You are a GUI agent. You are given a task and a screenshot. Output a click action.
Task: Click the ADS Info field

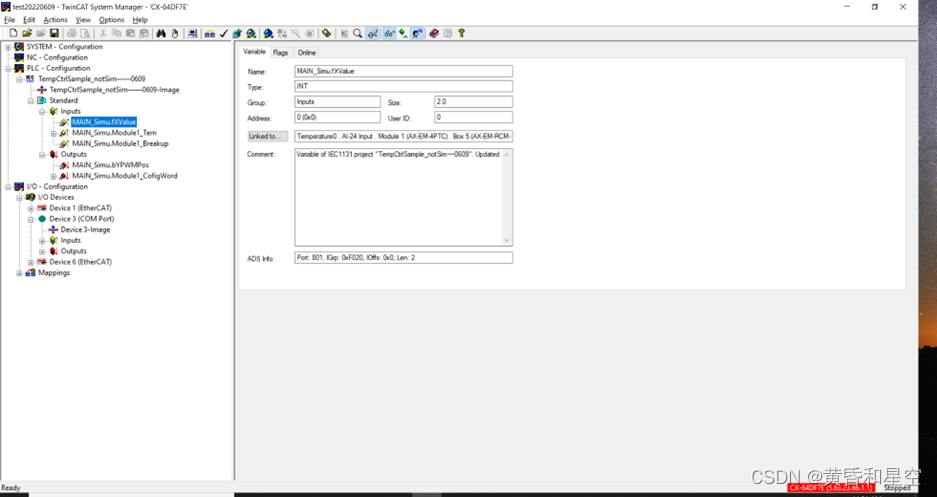(x=403, y=257)
